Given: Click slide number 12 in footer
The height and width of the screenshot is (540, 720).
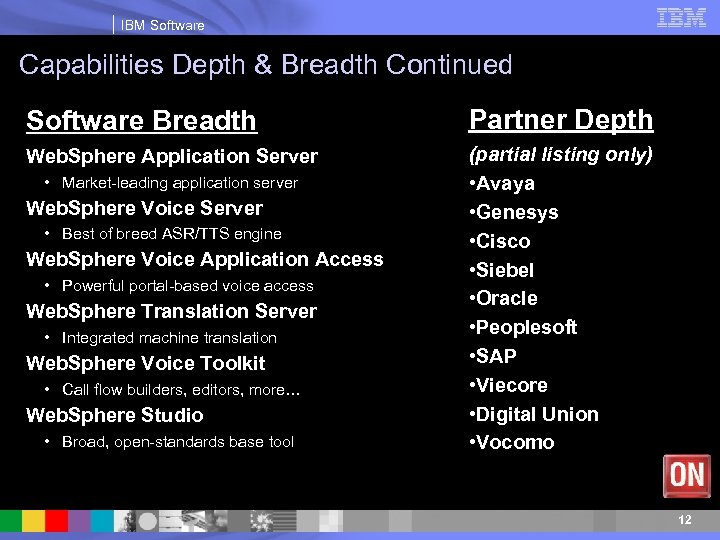Looking at the screenshot, I should coord(685,520).
